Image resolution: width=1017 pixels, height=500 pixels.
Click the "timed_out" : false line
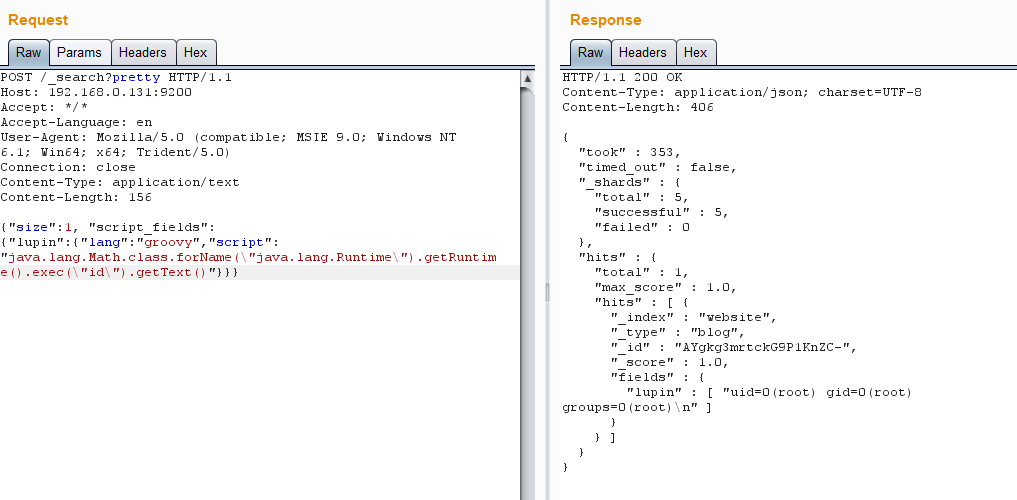(x=658, y=167)
